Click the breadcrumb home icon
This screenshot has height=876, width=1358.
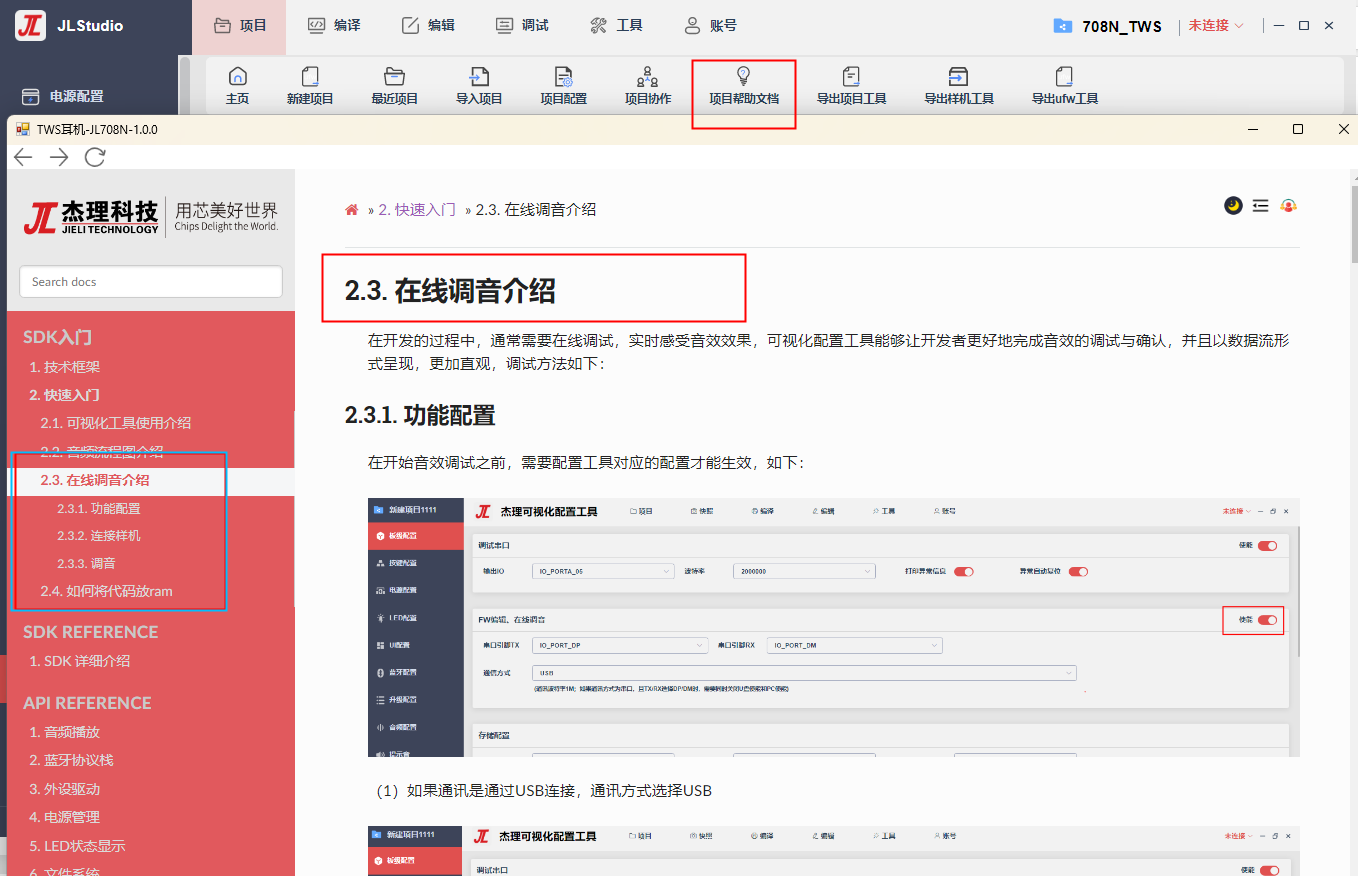point(352,210)
